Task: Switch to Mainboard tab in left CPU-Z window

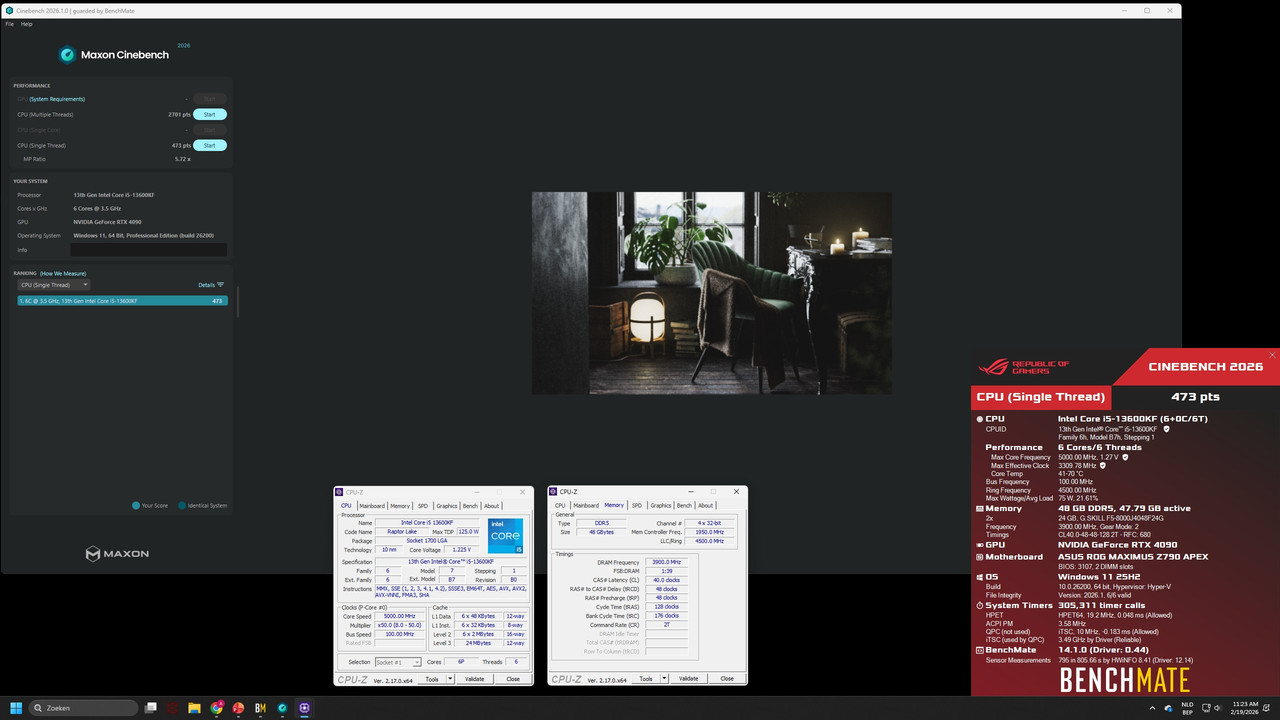Action: click(x=372, y=506)
